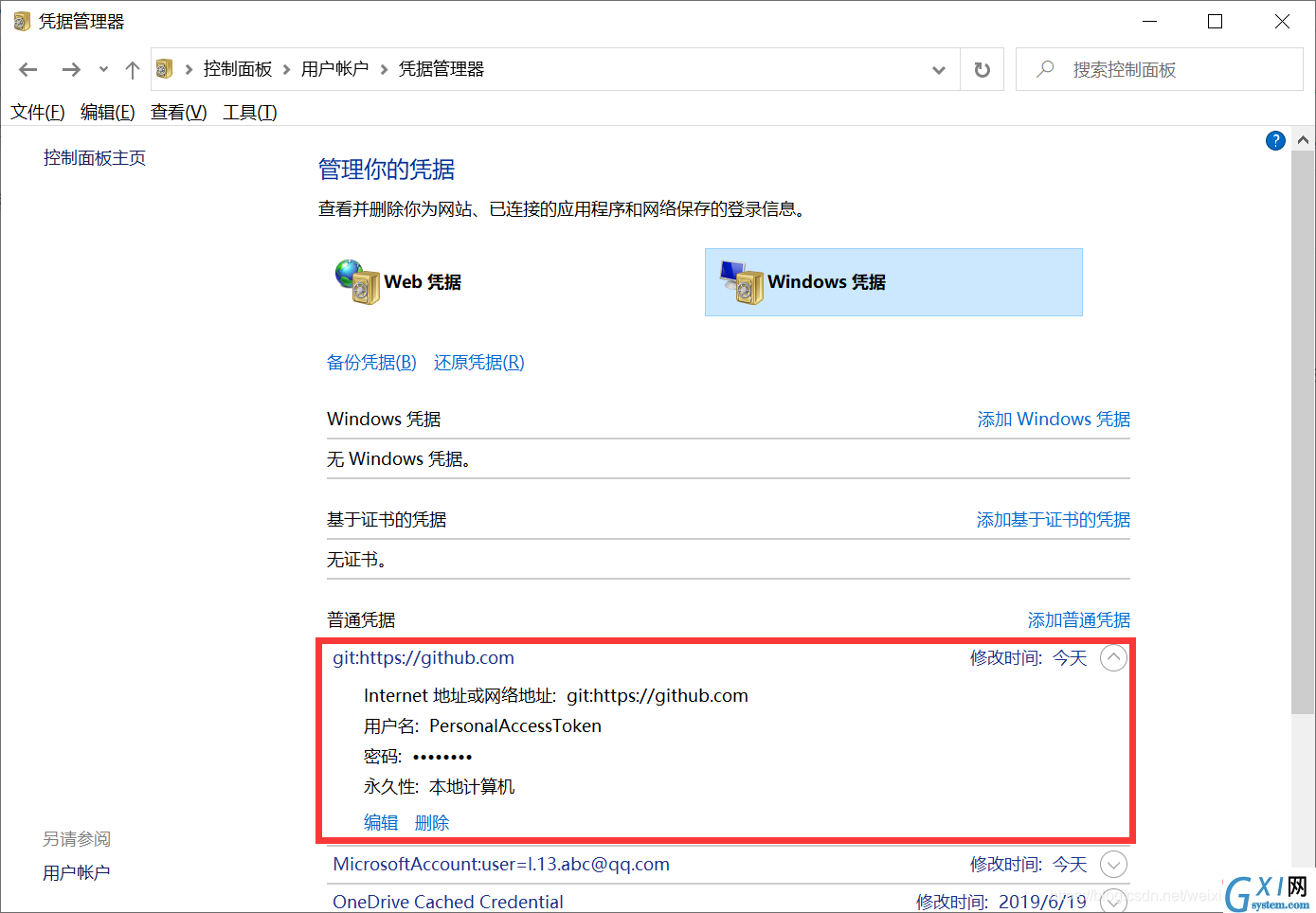1316x913 pixels.
Task: Click 备份凭据(B) link
Action: coord(371,363)
